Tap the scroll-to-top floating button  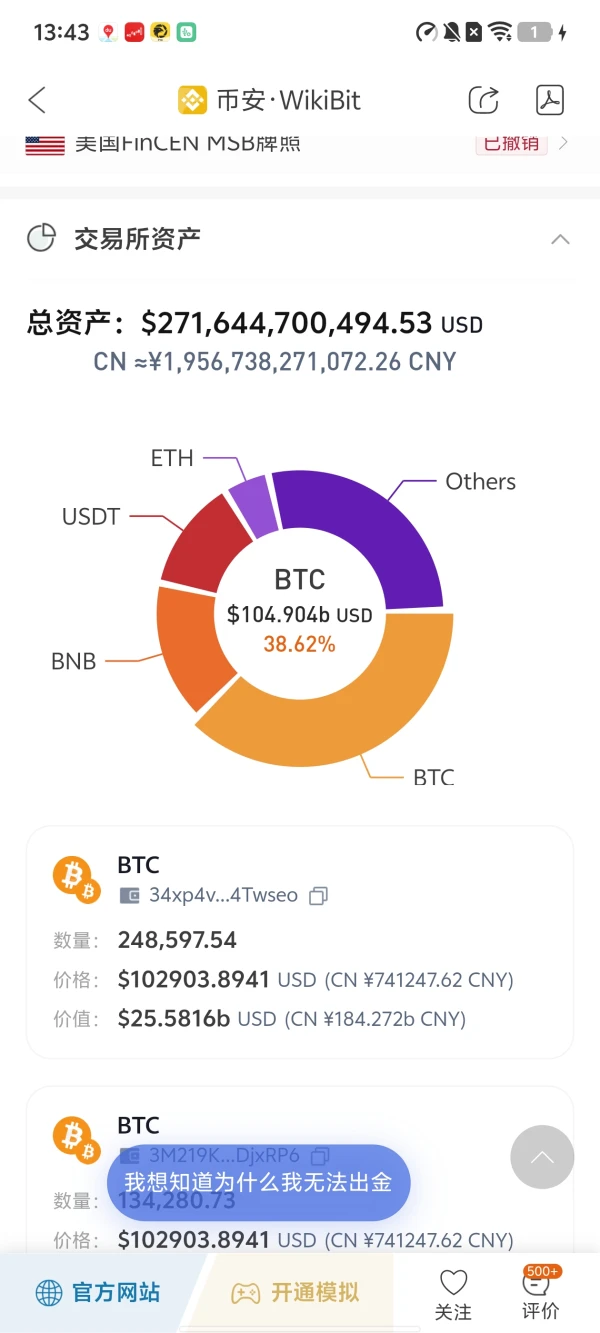click(542, 1157)
